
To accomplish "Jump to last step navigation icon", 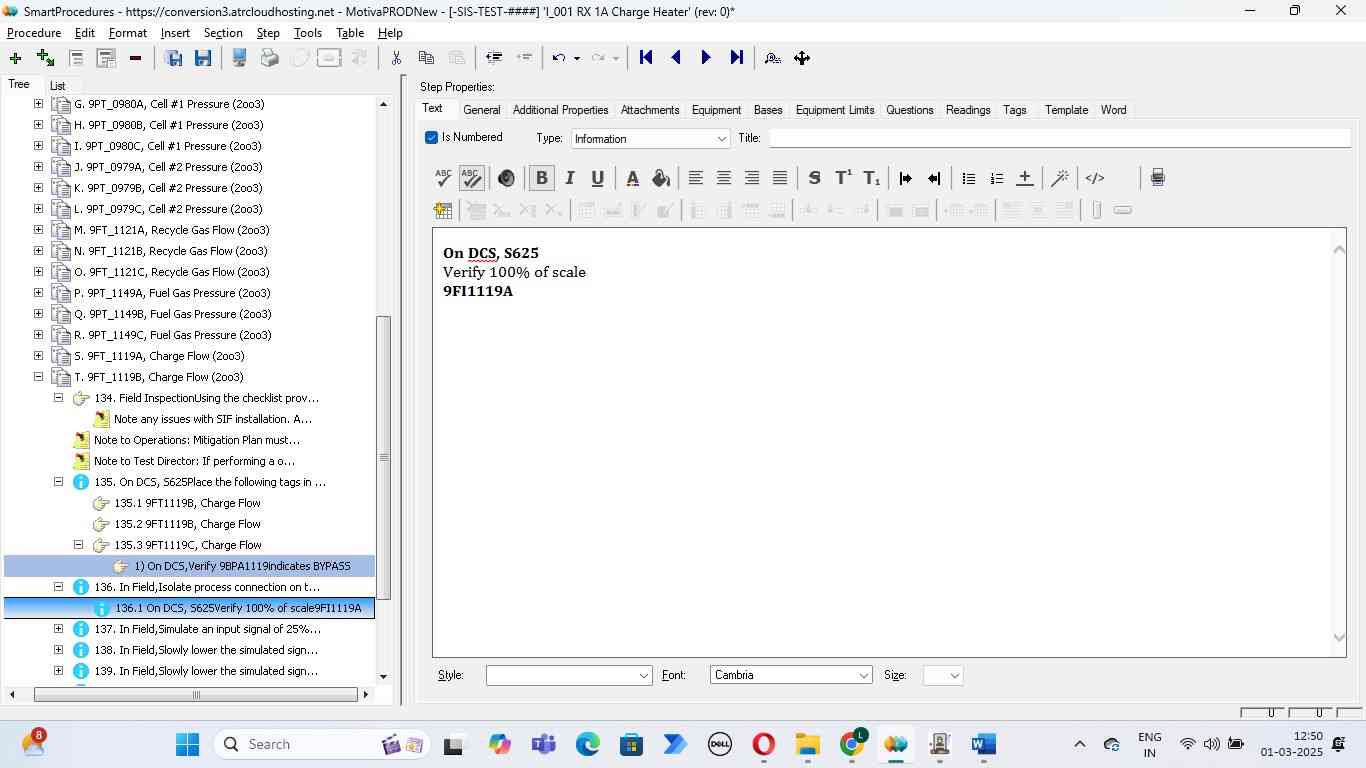I will coord(737,58).
